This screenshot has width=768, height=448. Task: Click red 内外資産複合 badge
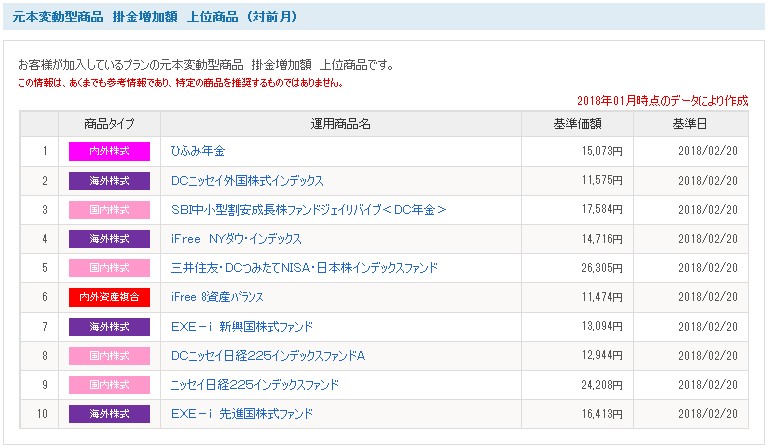click(109, 297)
